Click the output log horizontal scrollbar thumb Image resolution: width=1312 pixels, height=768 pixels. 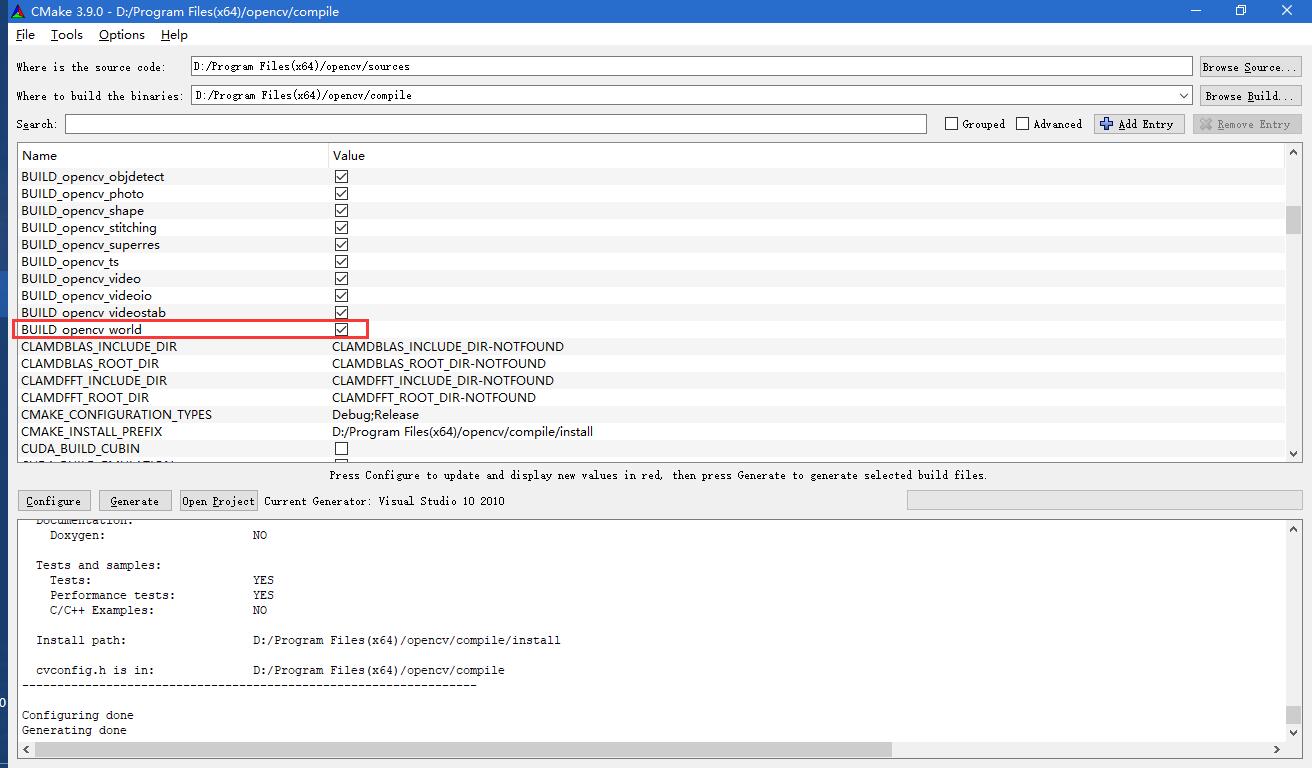(461, 749)
